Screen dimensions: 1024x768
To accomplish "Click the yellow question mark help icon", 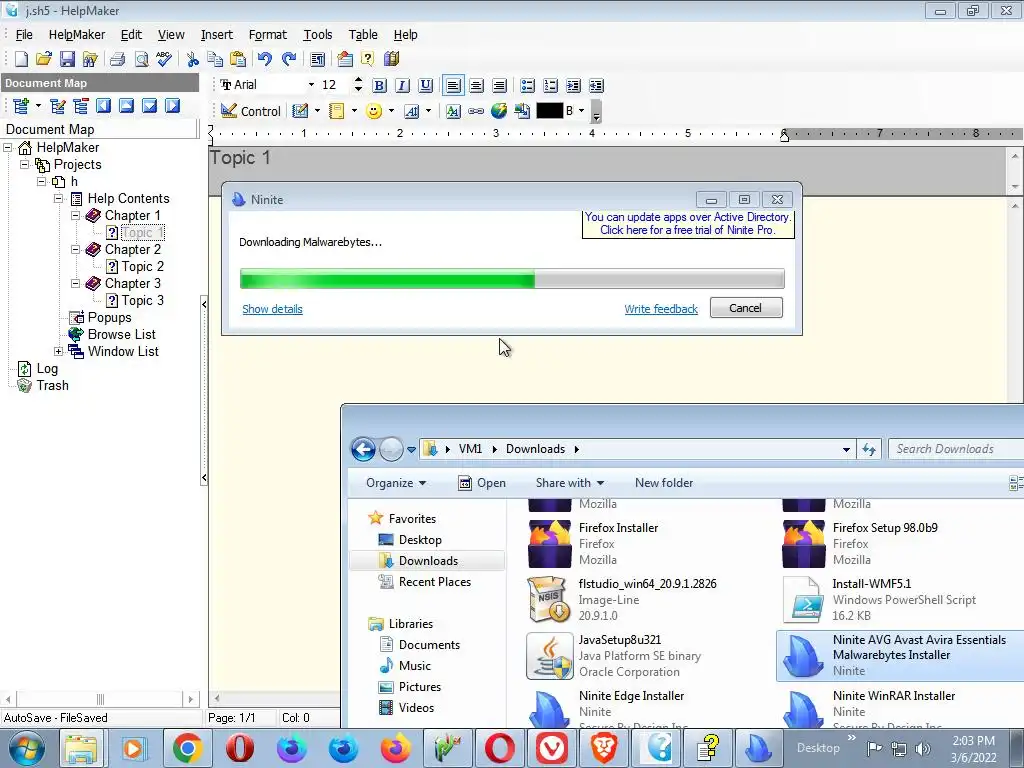I will click(x=368, y=59).
